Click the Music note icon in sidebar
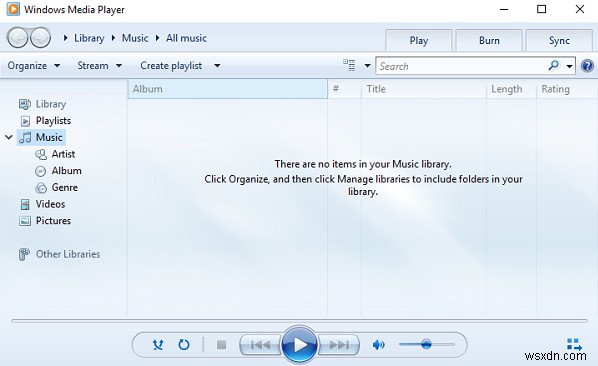598x366 pixels. pos(25,137)
